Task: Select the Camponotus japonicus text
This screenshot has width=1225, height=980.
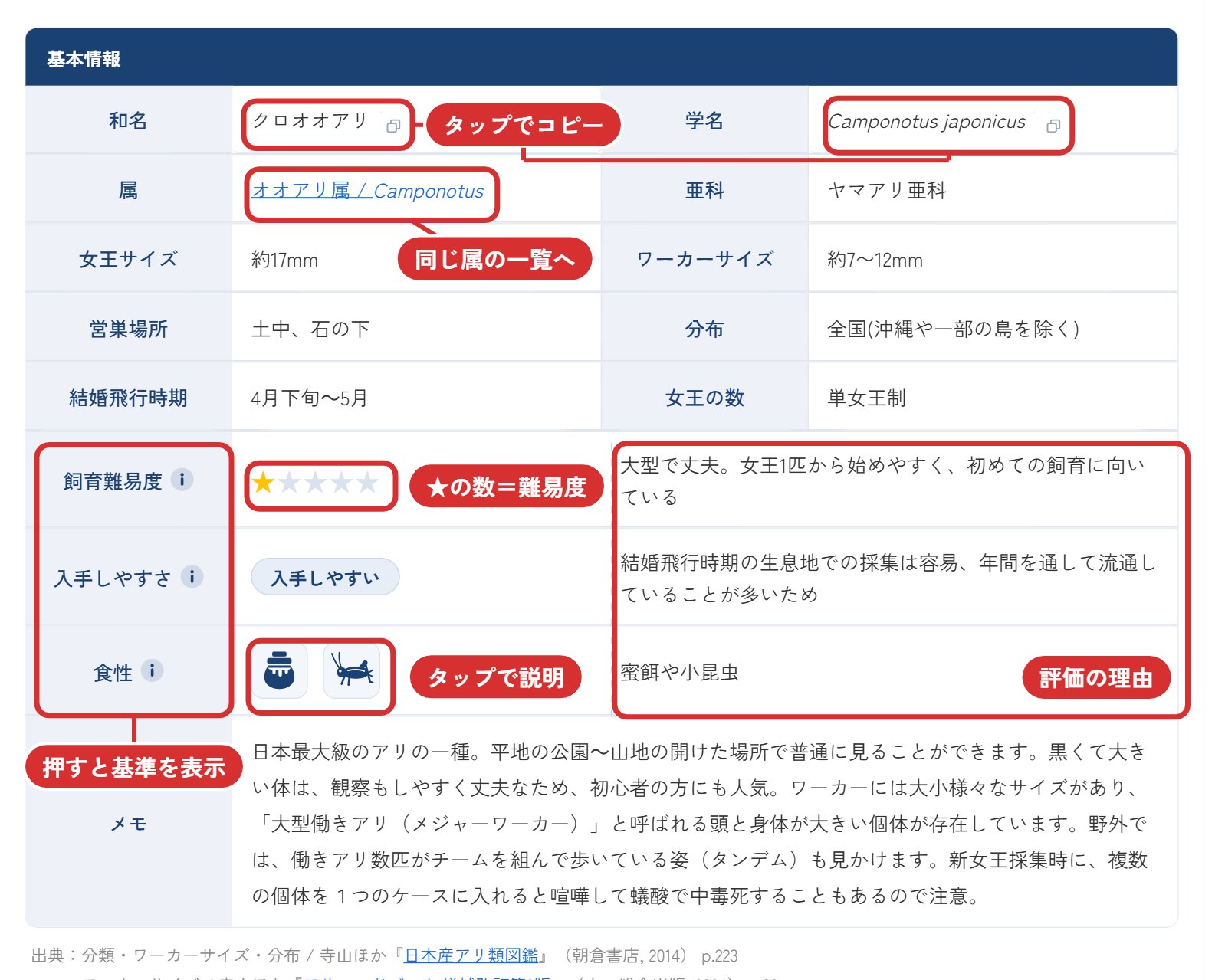Action: (927, 122)
